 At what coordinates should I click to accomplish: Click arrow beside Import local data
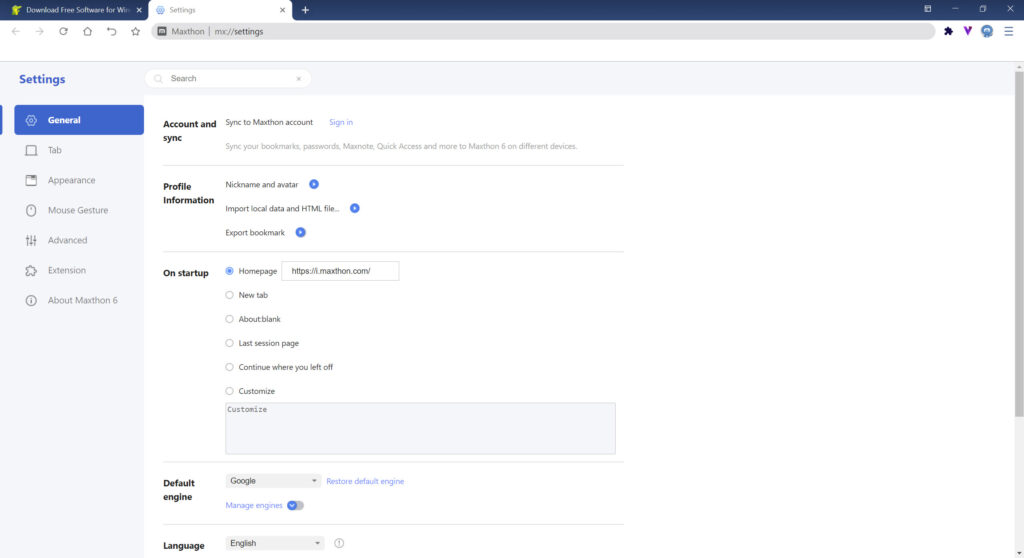click(x=354, y=209)
